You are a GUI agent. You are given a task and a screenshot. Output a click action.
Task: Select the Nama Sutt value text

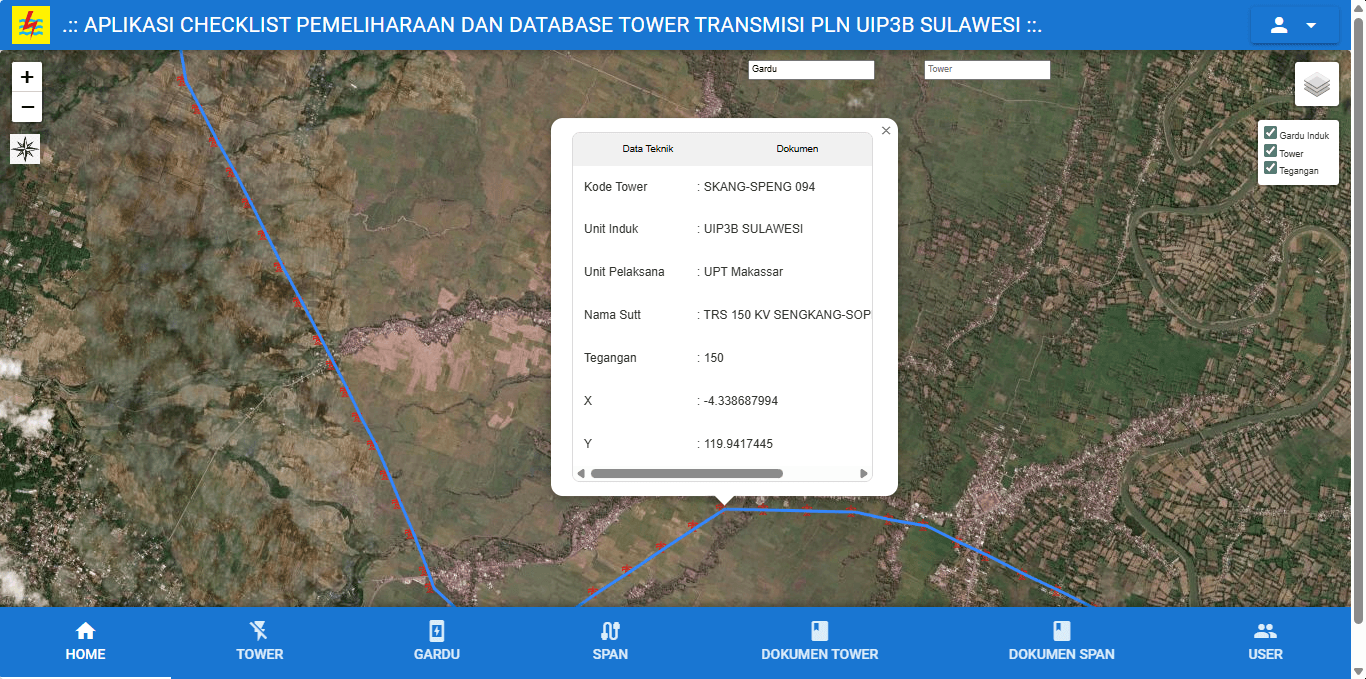(787, 315)
